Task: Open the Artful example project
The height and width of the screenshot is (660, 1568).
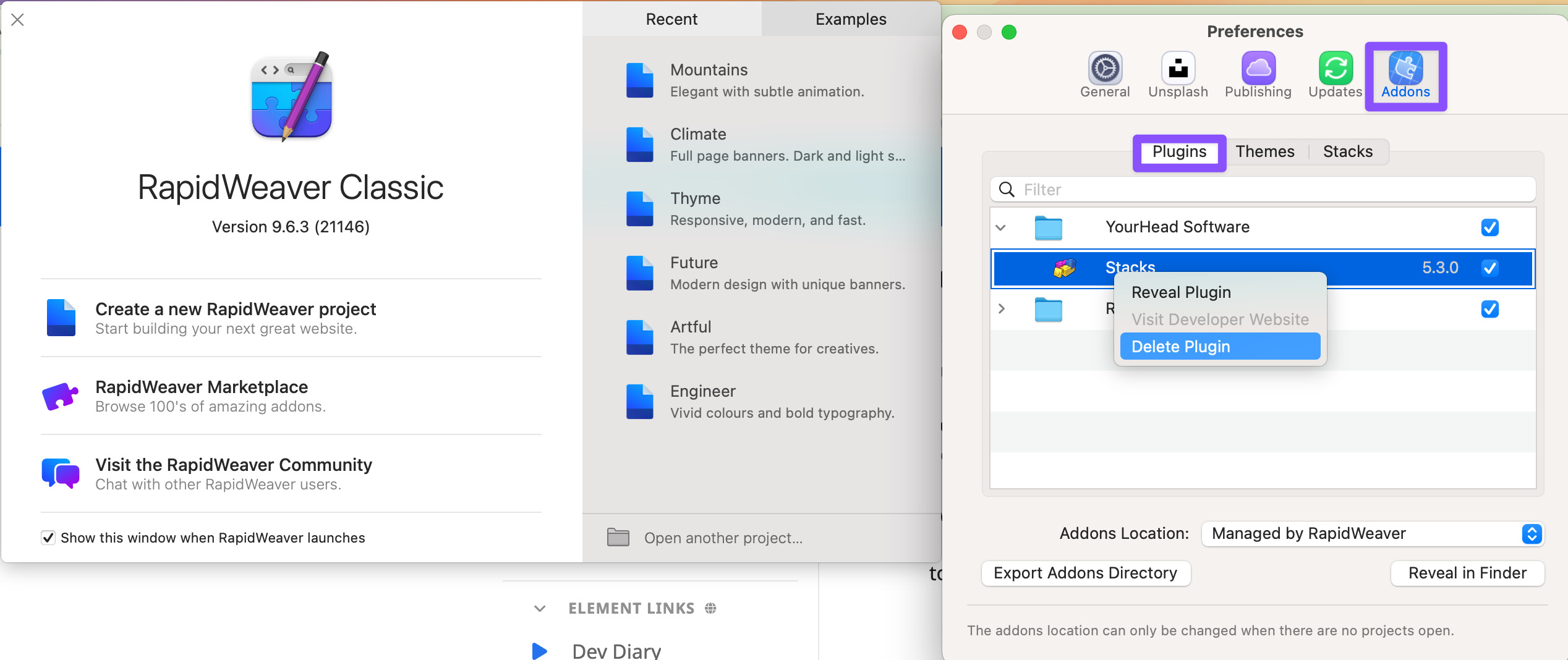Action: click(762, 337)
